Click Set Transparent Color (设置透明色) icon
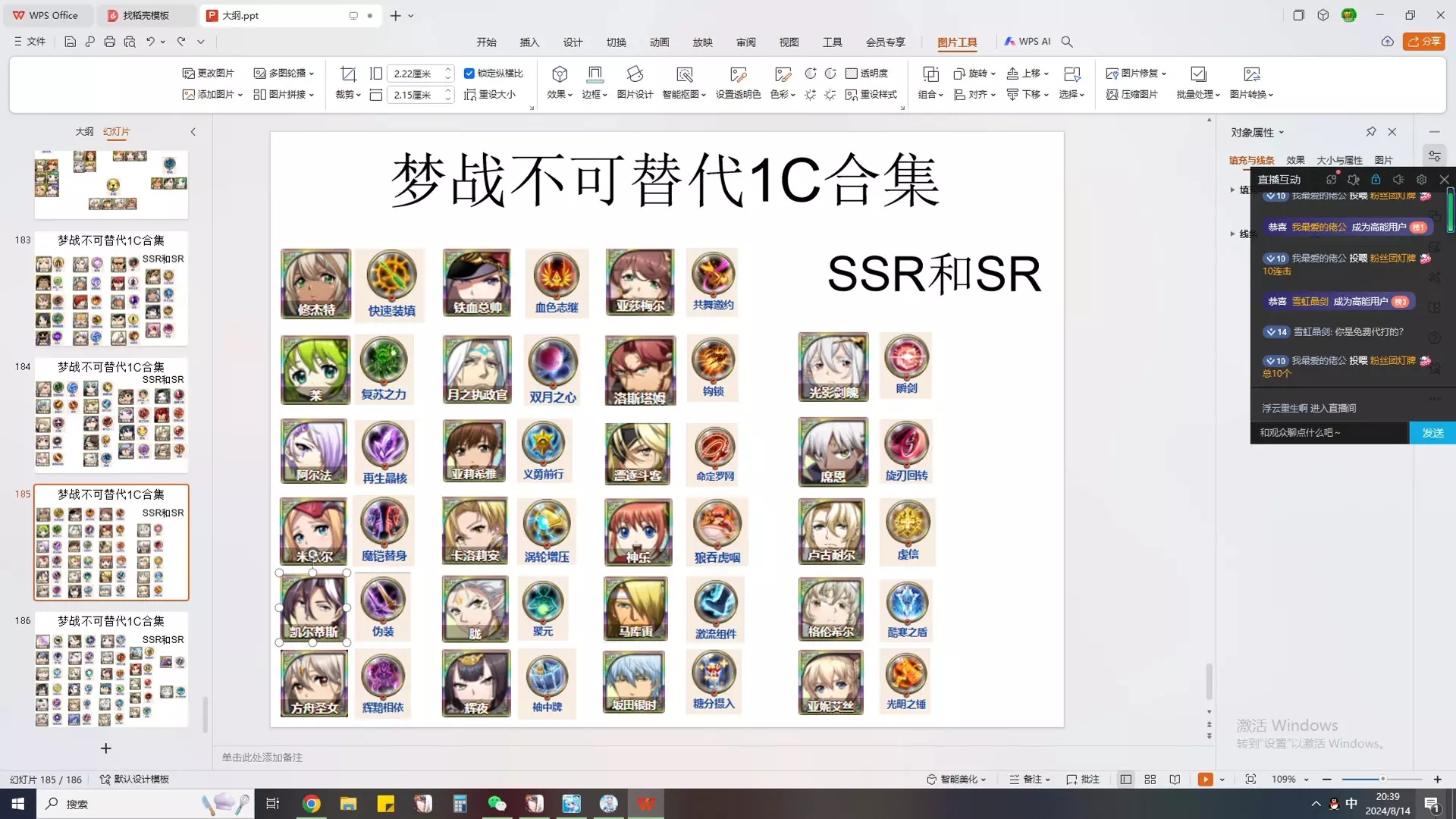 (x=738, y=74)
